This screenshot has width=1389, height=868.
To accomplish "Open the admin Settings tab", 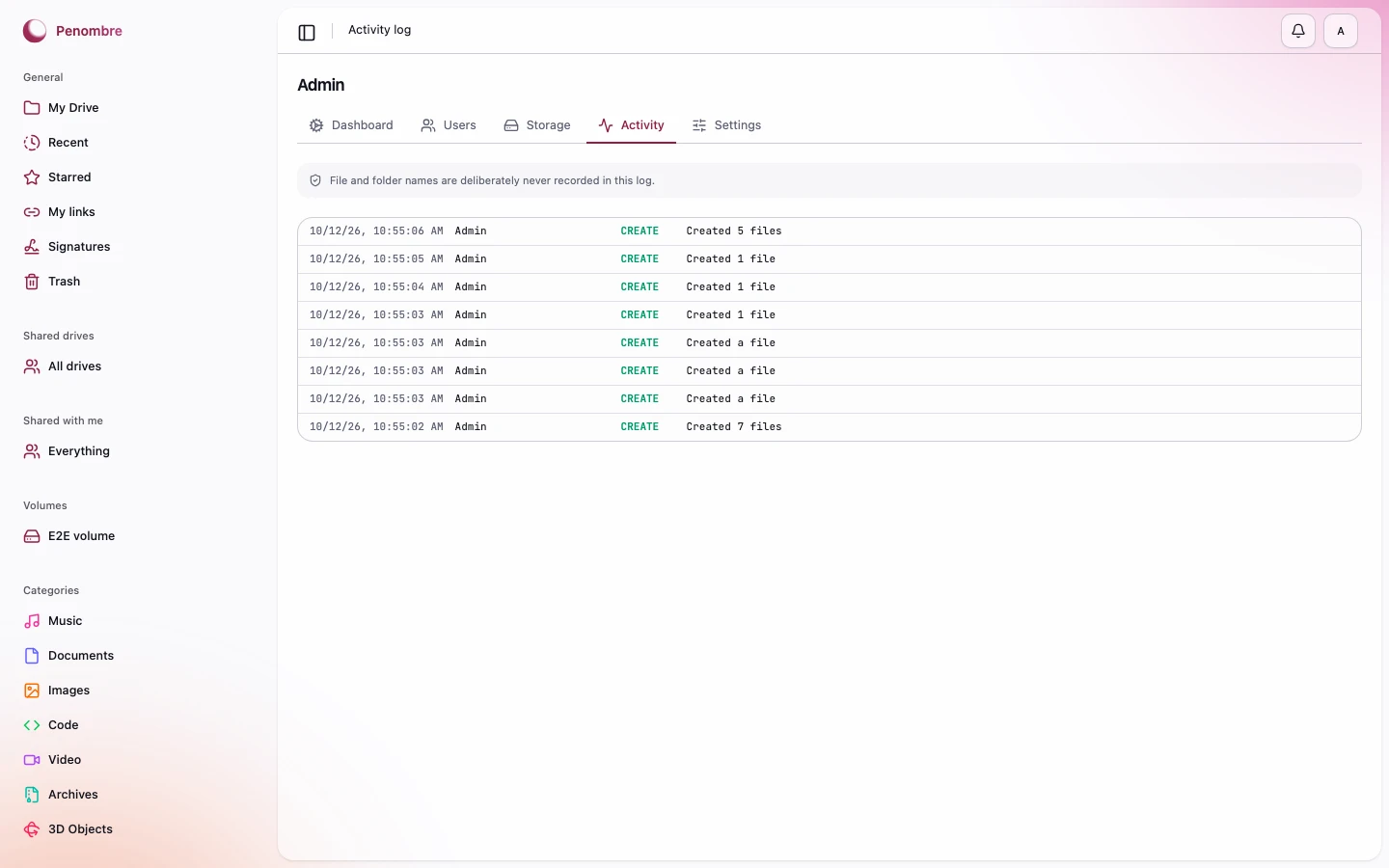I will point(726,125).
